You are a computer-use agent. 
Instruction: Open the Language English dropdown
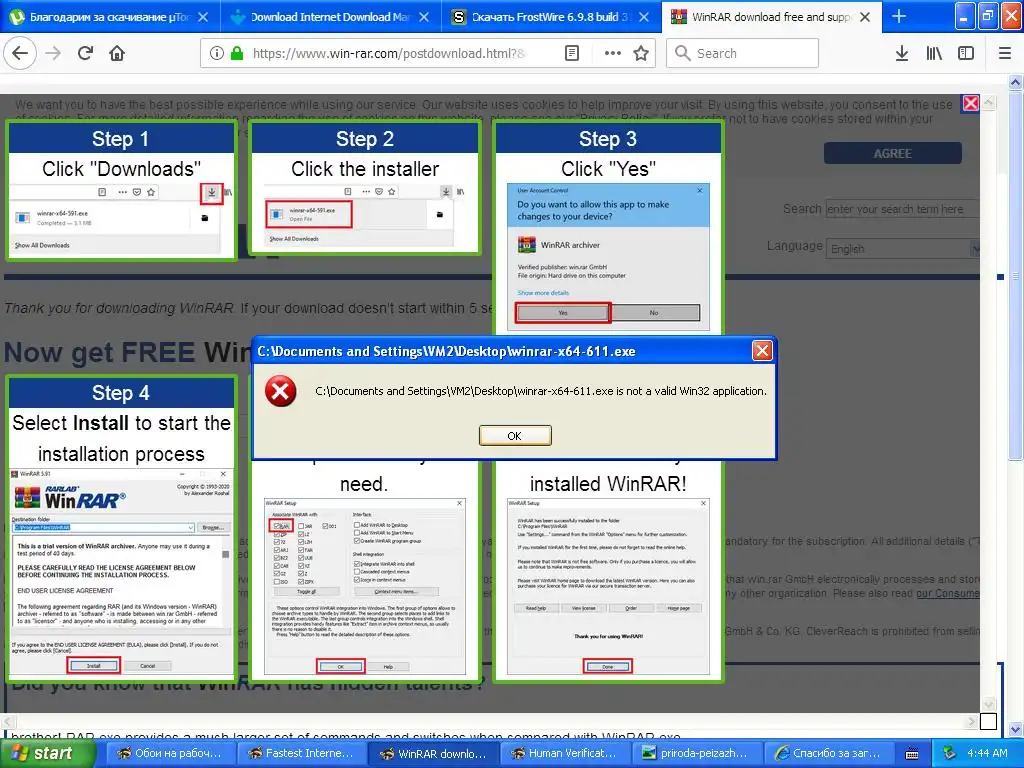904,249
